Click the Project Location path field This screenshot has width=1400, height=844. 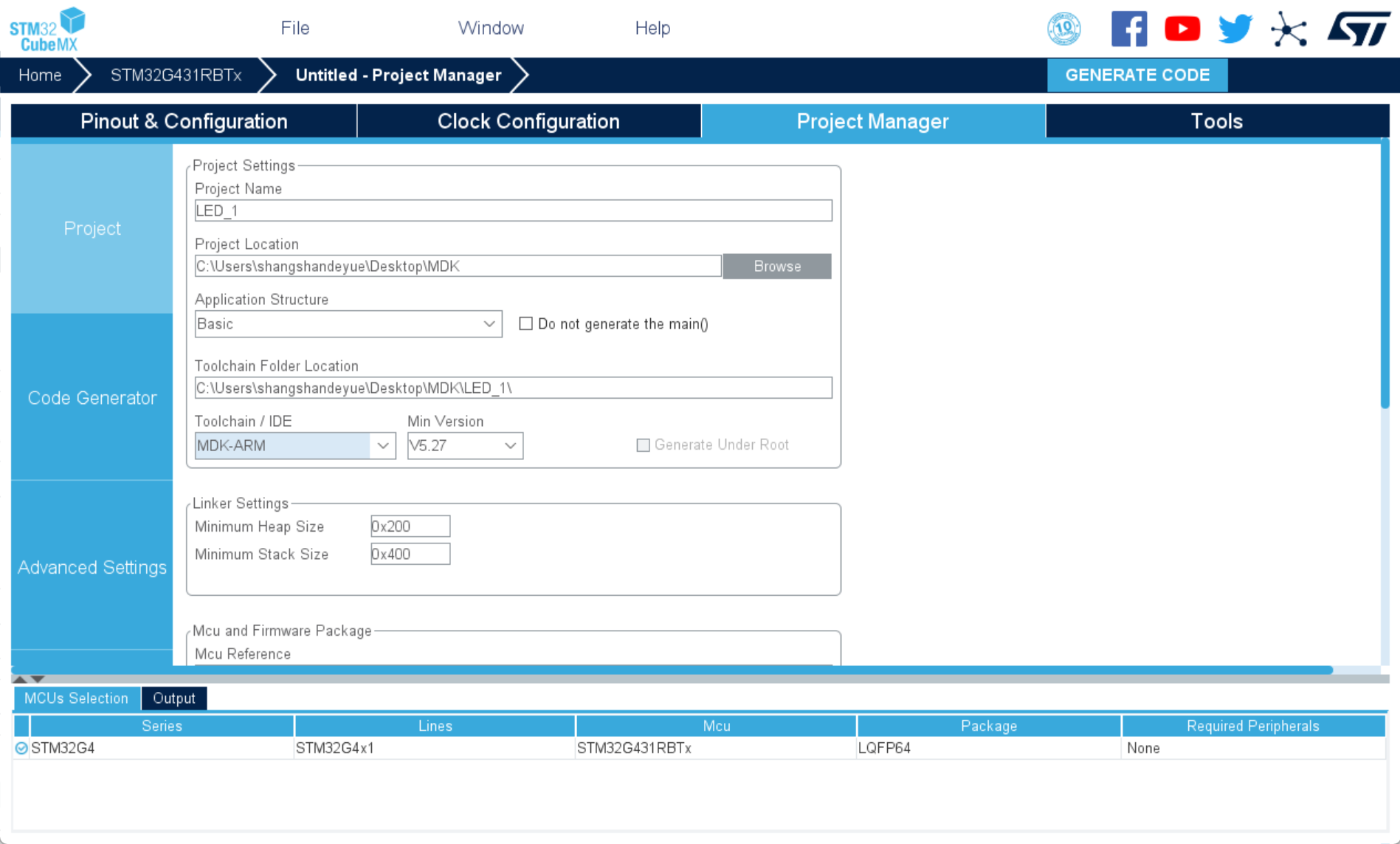coord(458,267)
